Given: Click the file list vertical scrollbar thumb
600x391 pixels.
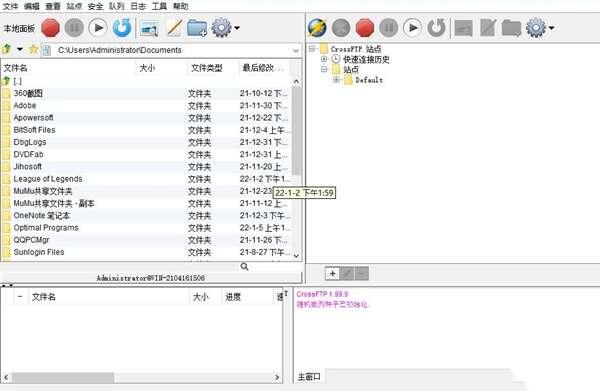Looking at the screenshot, I should coord(296,131).
